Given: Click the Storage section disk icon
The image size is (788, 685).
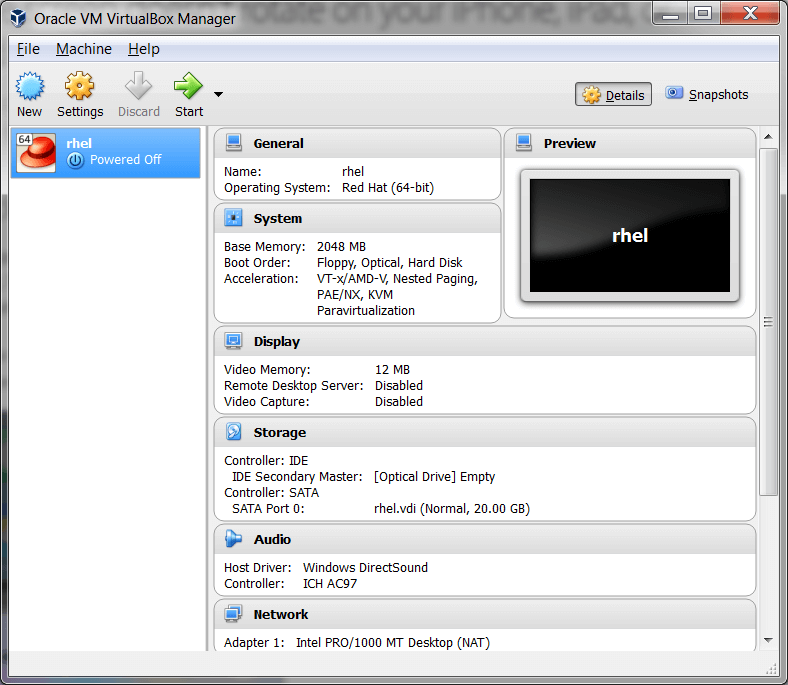Looking at the screenshot, I should [x=234, y=432].
